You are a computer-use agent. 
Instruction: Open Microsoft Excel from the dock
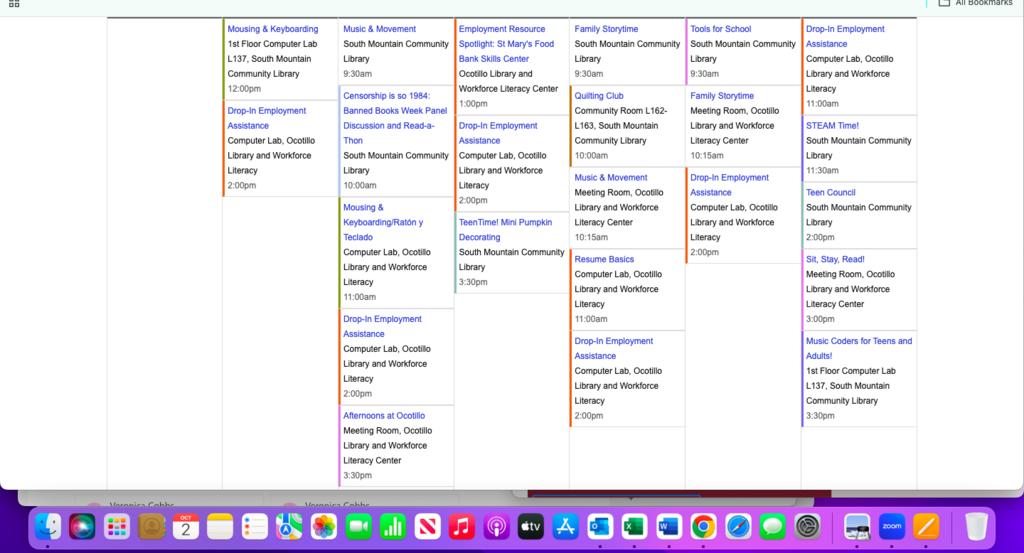(633, 526)
